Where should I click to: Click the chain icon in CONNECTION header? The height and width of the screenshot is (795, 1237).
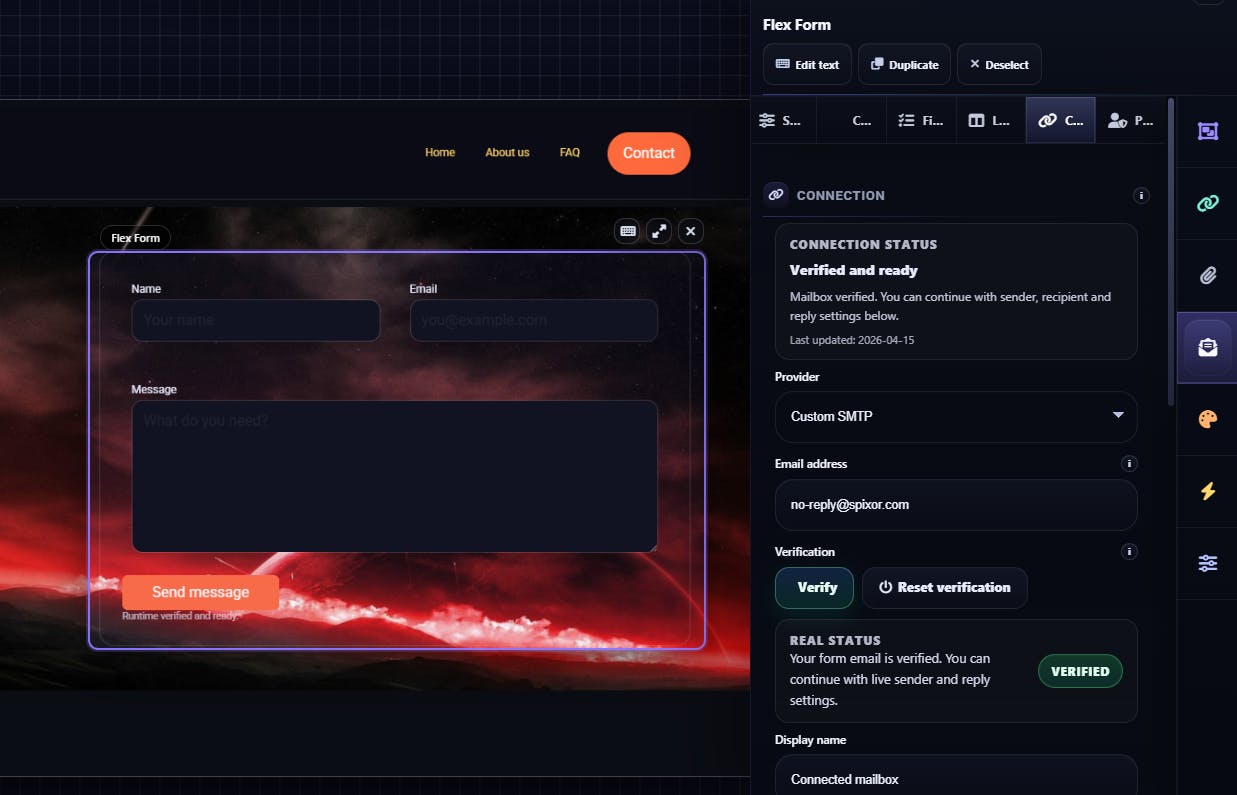776,195
